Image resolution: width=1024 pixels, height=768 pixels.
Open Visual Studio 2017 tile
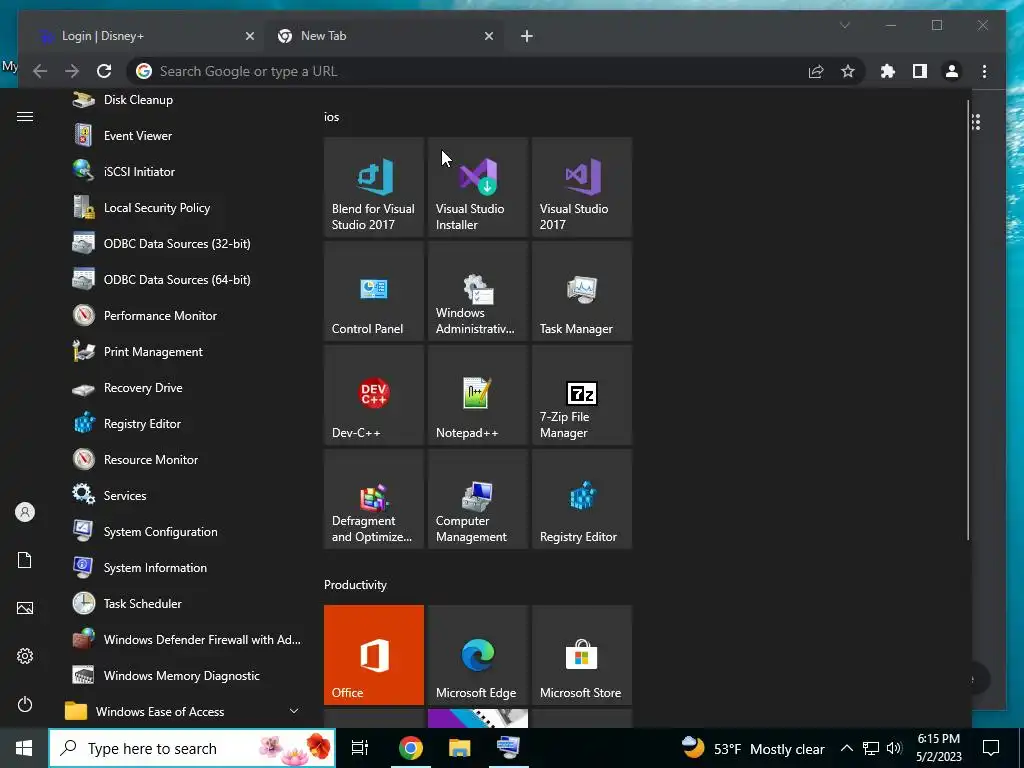pos(582,187)
